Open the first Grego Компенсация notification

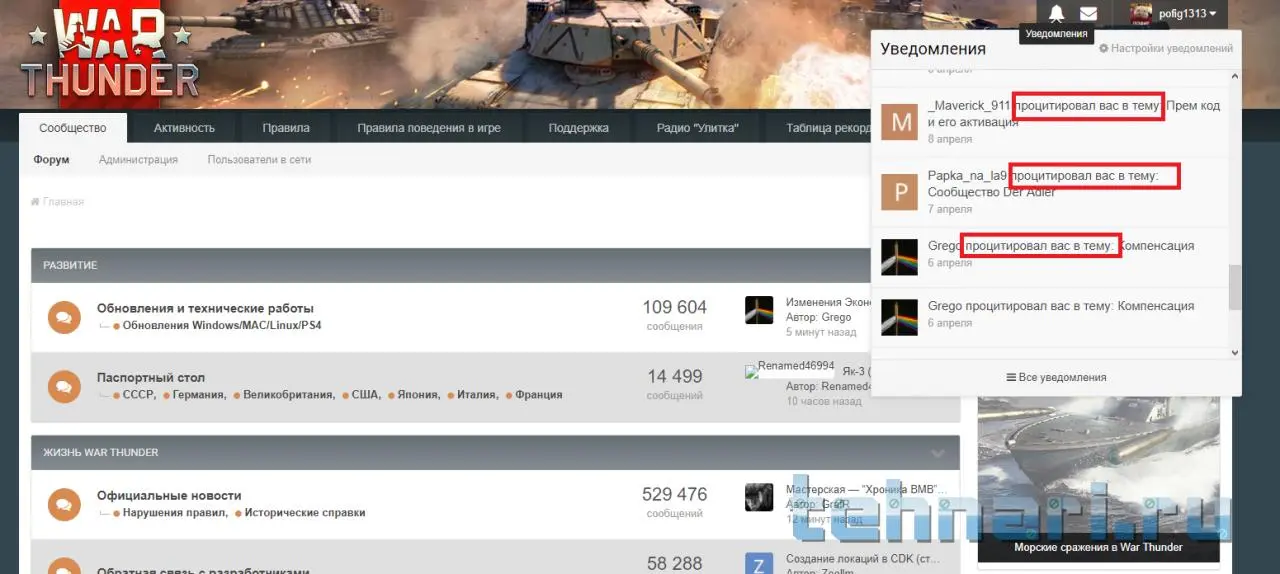pos(1050,257)
